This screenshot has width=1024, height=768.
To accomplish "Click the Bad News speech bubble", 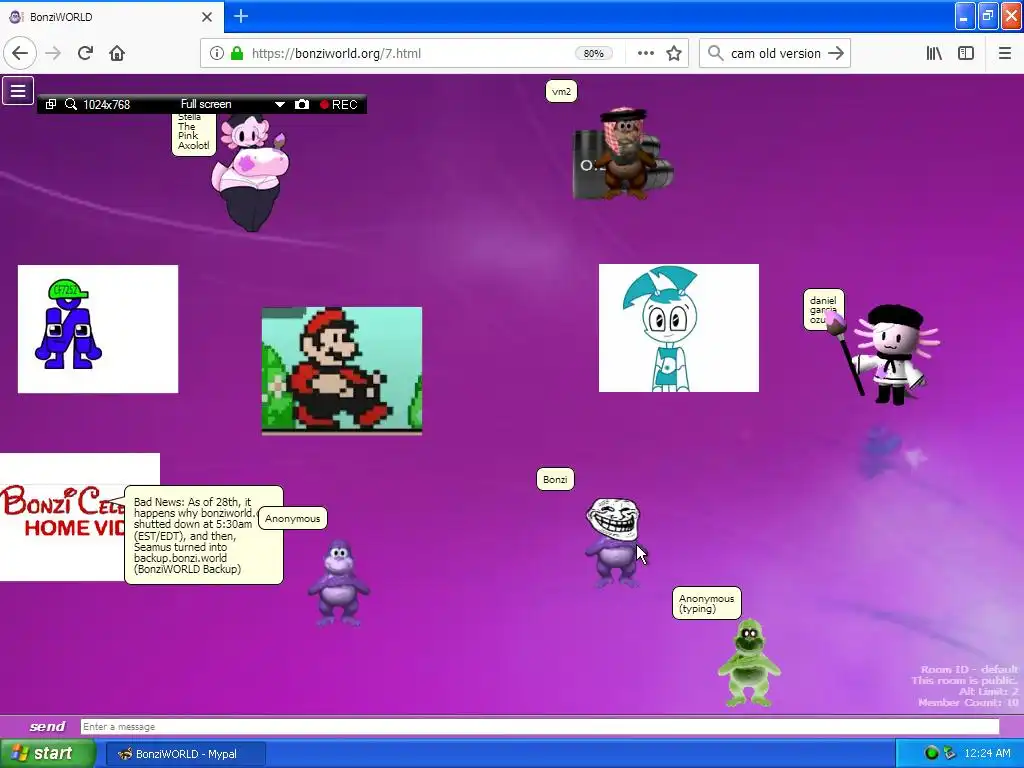I will click(204, 535).
